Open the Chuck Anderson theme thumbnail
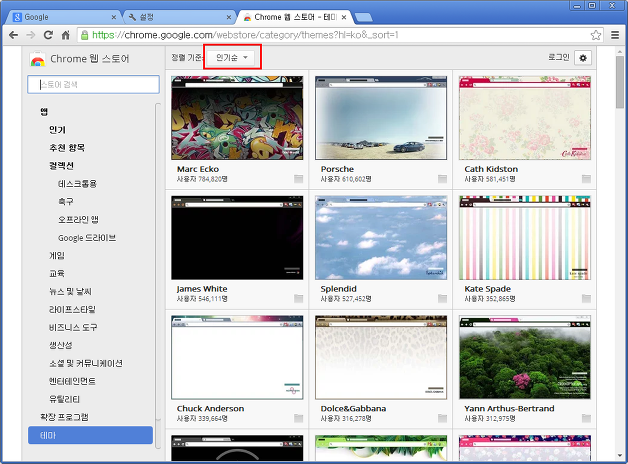This screenshot has height=464, width=628. pyautogui.click(x=237, y=357)
